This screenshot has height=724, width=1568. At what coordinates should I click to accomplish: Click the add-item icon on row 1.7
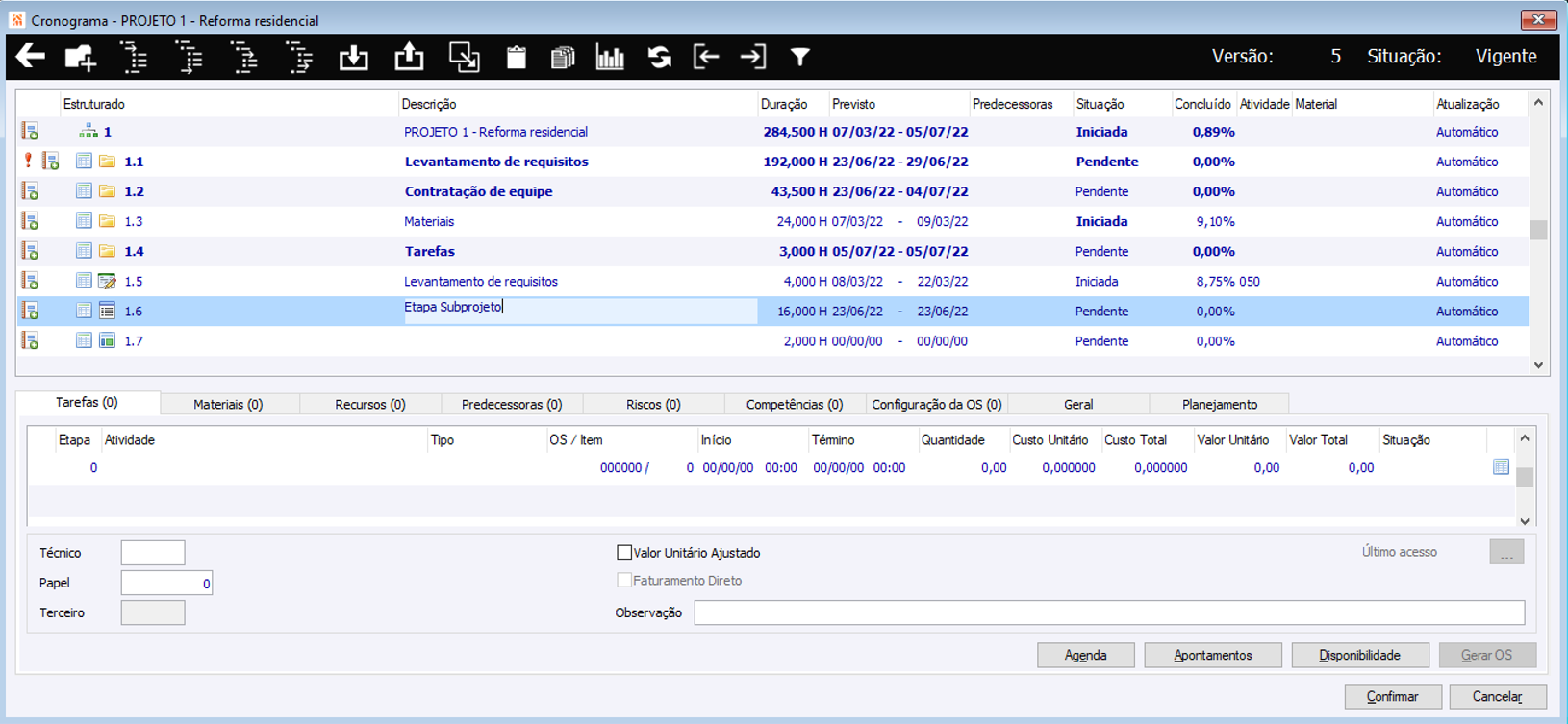(31, 341)
